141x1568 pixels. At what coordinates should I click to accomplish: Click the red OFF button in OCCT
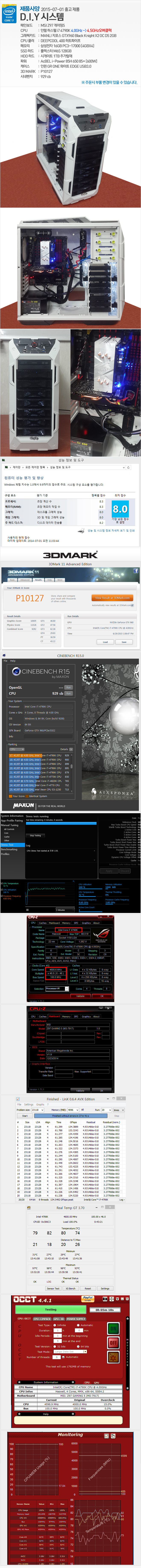(x=113, y=1343)
